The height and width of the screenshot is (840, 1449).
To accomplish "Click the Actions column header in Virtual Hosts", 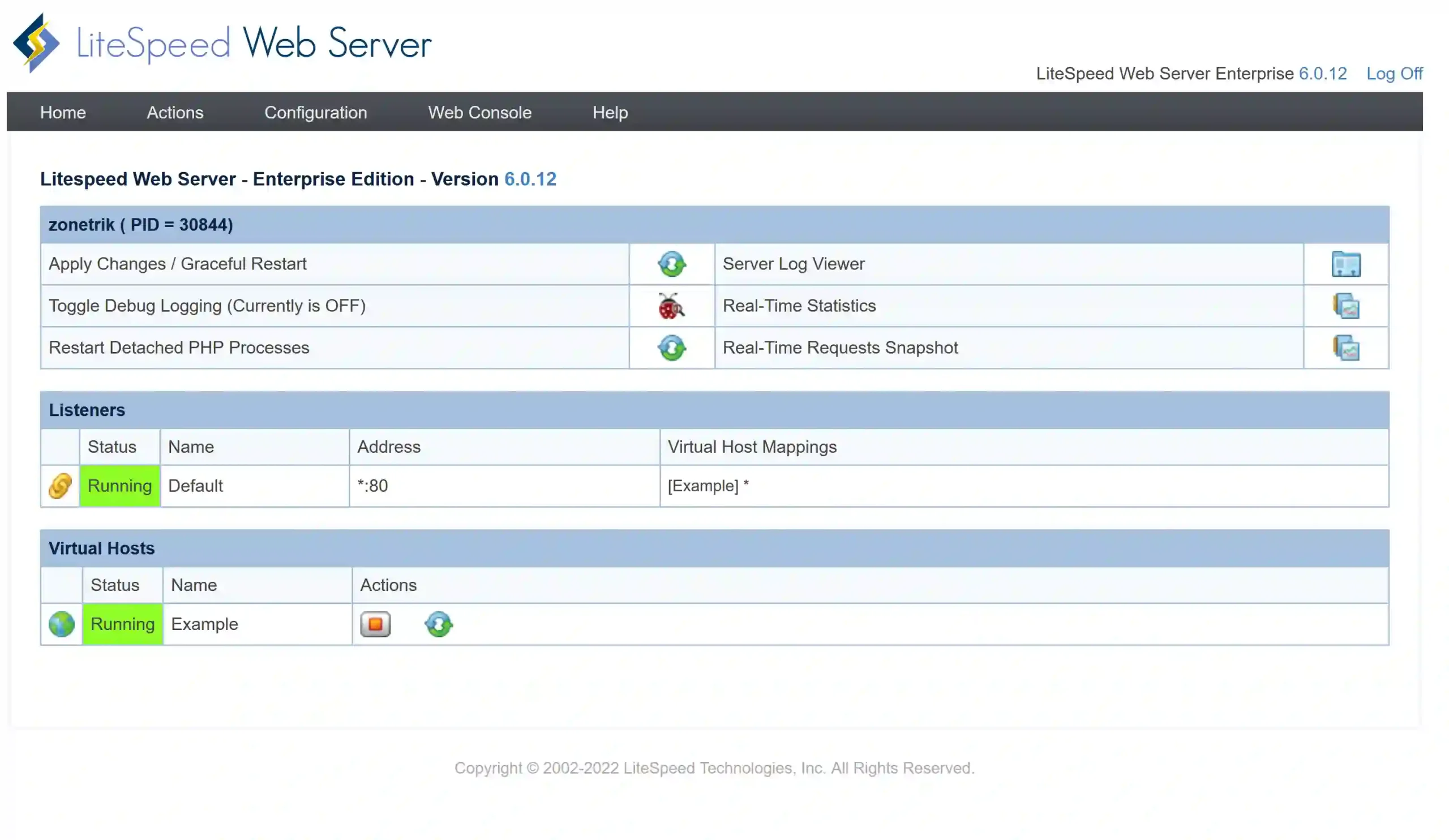I will click(388, 585).
